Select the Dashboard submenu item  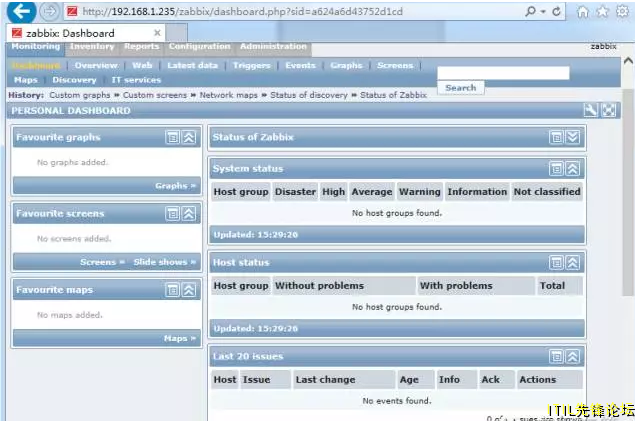(36, 66)
